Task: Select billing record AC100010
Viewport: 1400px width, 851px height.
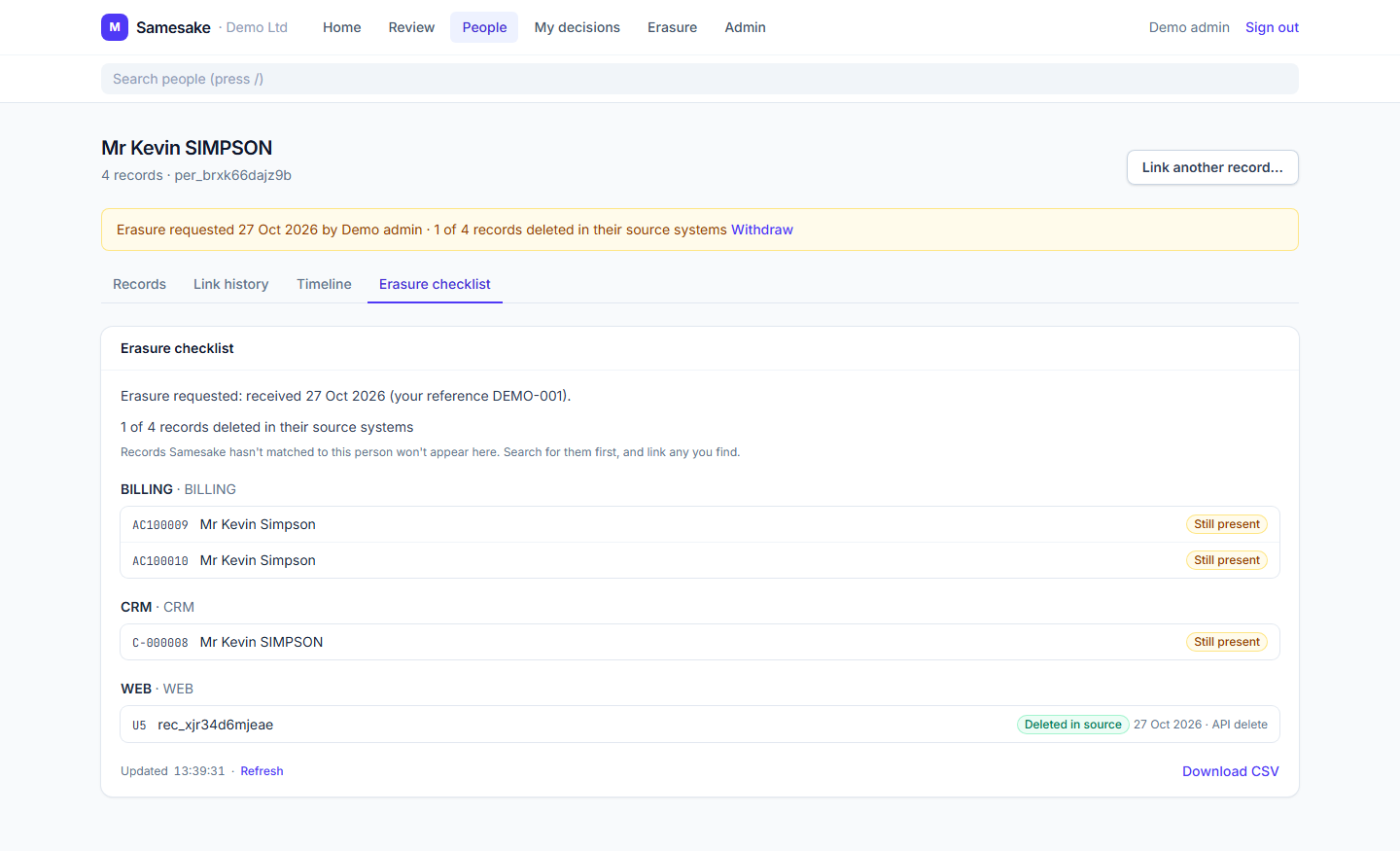Action: pyautogui.click(x=700, y=560)
